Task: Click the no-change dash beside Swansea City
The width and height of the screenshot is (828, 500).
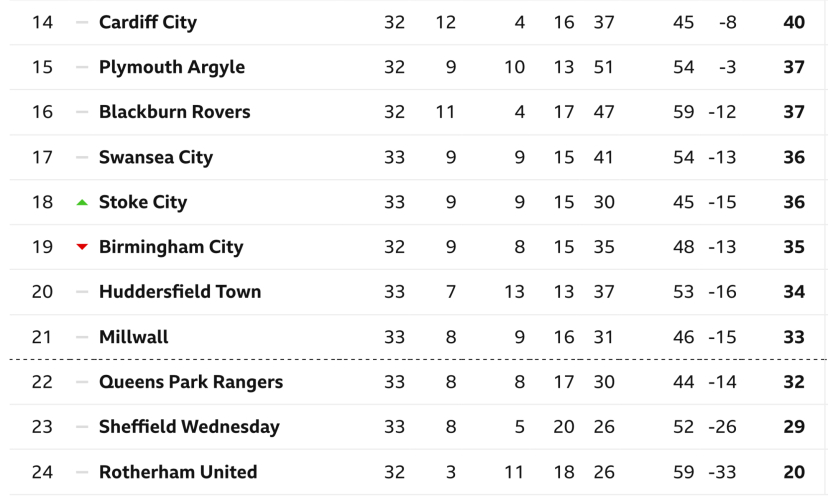Action: (82, 157)
